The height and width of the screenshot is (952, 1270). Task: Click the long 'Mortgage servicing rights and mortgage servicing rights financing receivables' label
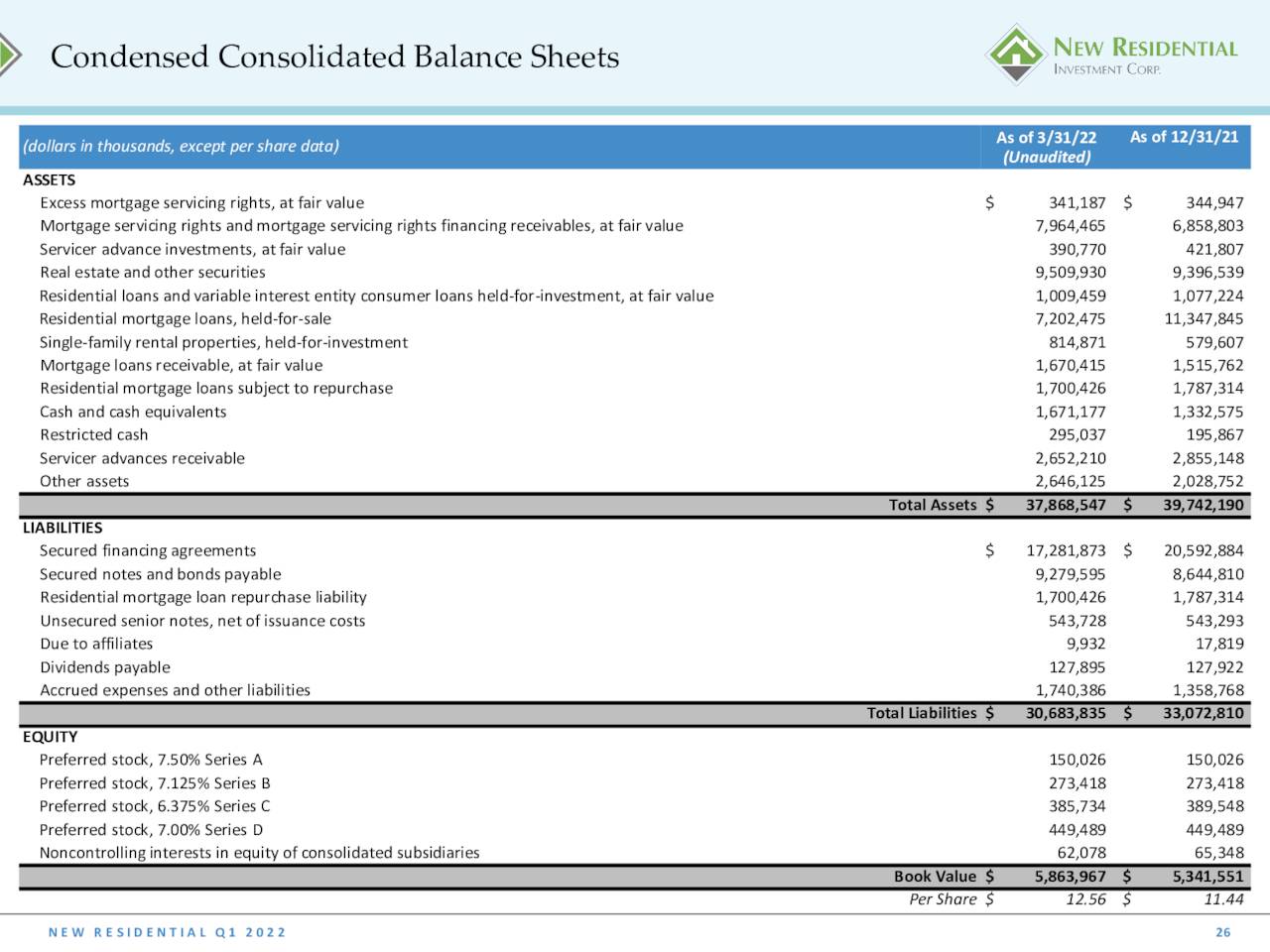click(361, 225)
